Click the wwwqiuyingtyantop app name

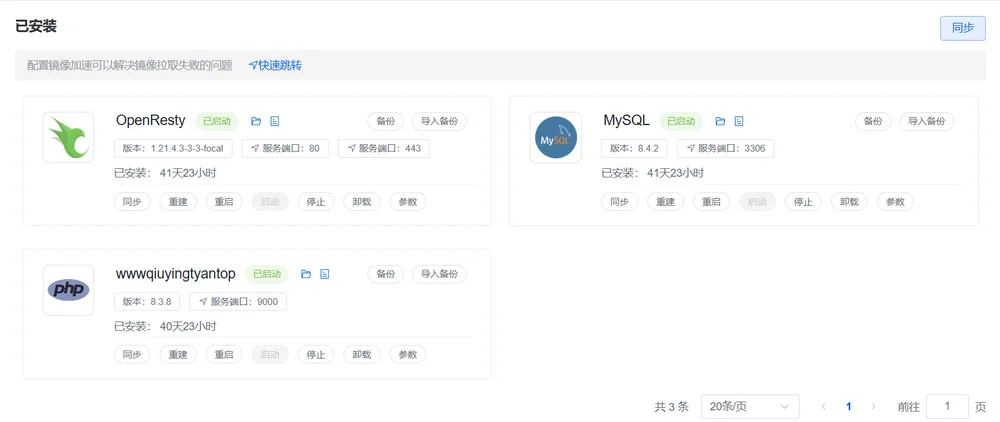pyautogui.click(x=175, y=274)
